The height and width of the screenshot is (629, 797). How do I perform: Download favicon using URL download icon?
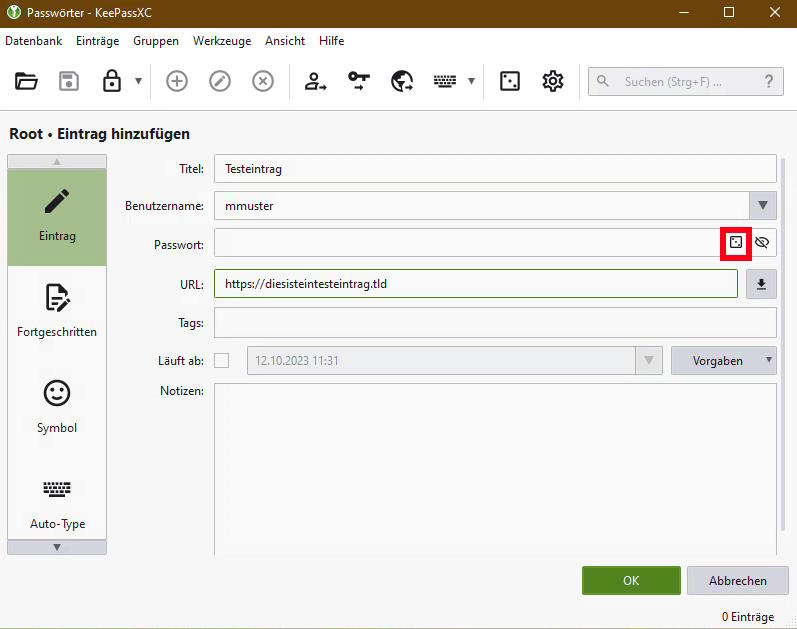click(x=761, y=284)
